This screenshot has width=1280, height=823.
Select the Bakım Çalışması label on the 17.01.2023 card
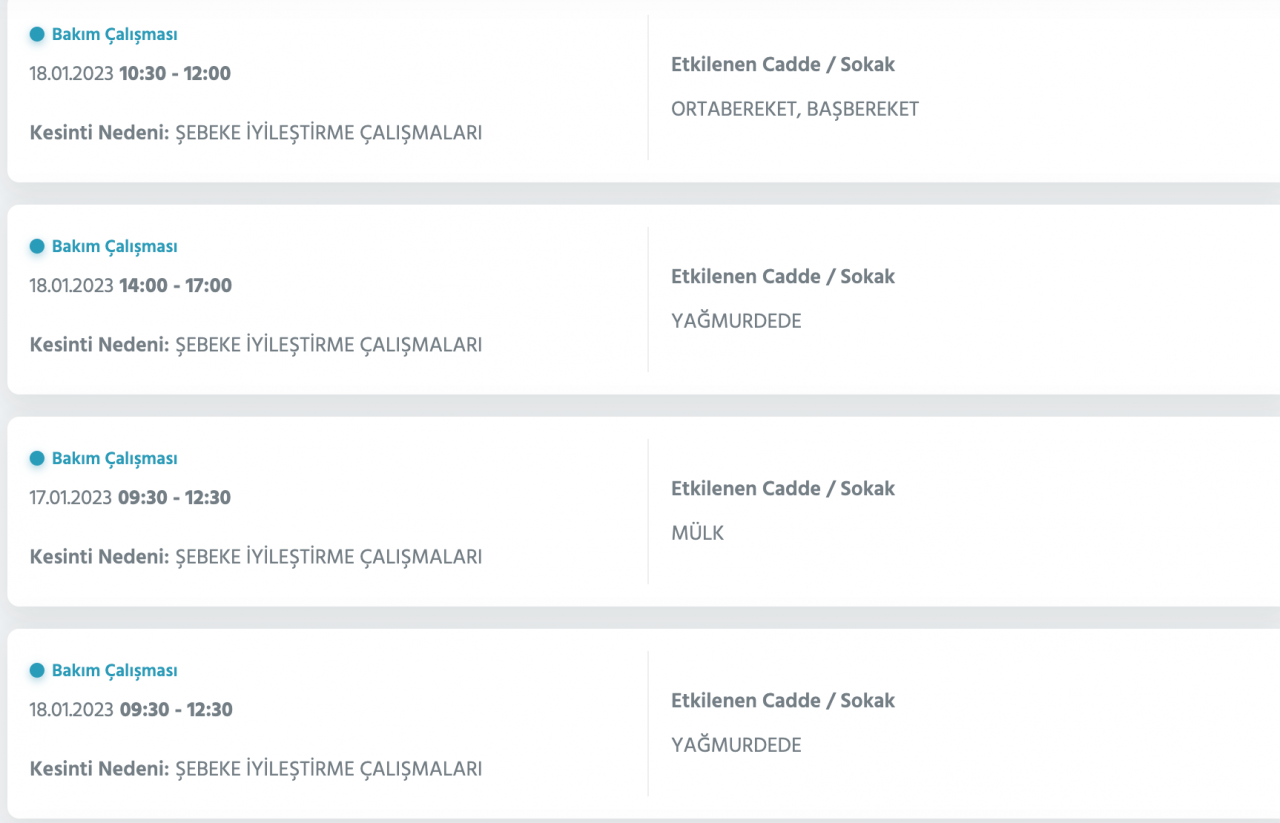tap(114, 458)
